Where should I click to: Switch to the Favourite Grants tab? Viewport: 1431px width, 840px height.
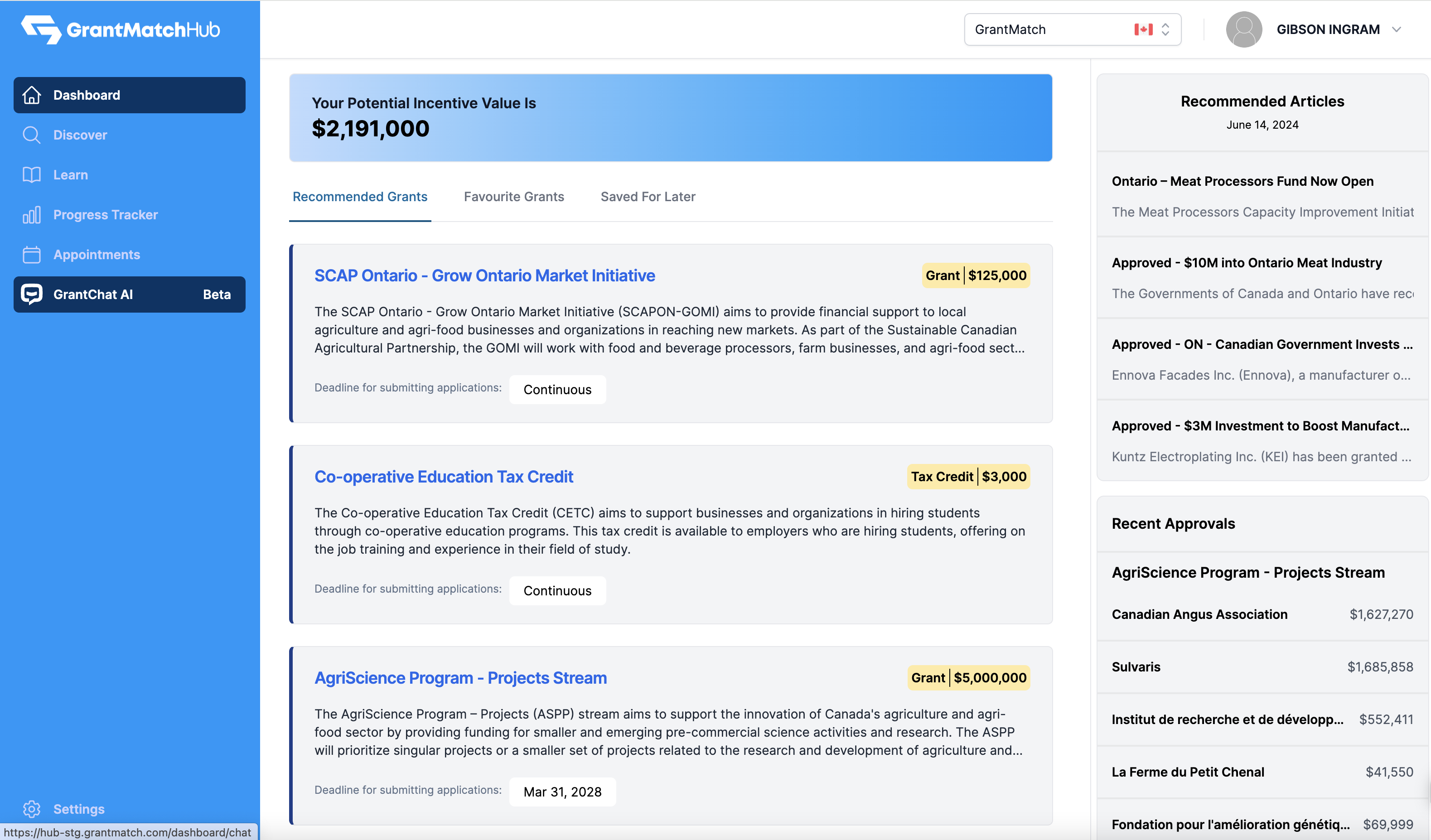point(513,197)
